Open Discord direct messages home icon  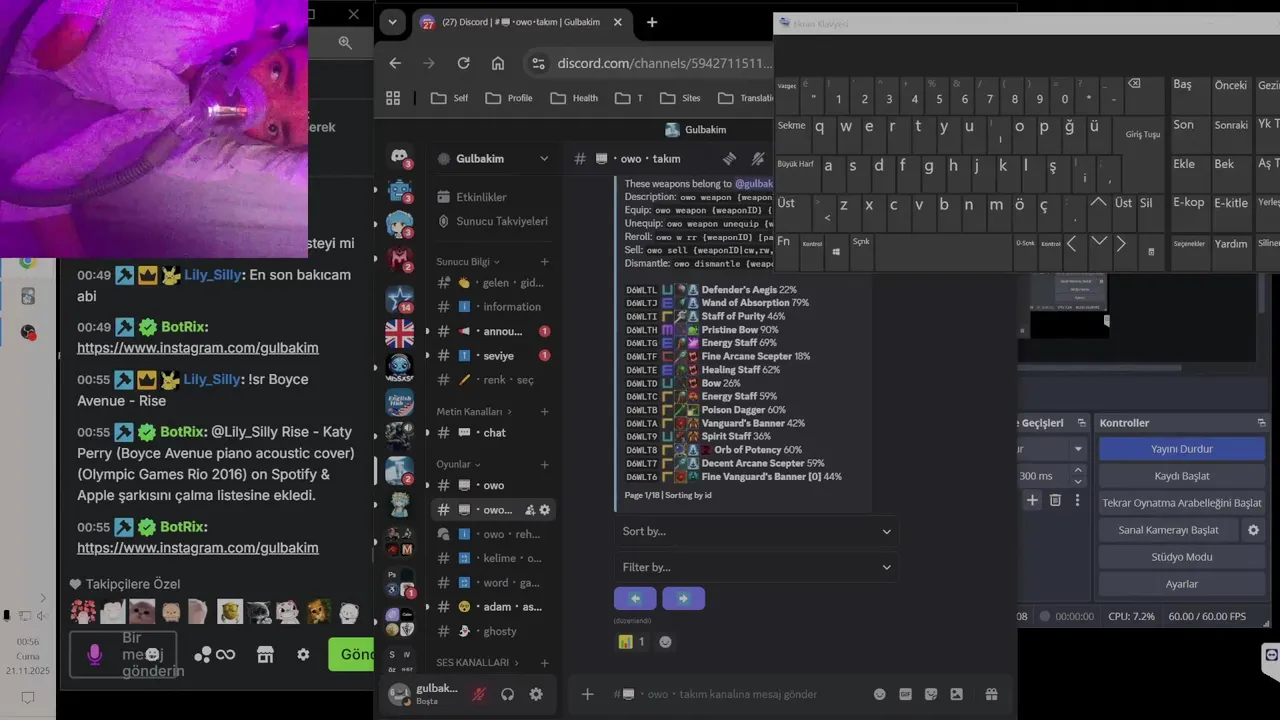click(399, 157)
